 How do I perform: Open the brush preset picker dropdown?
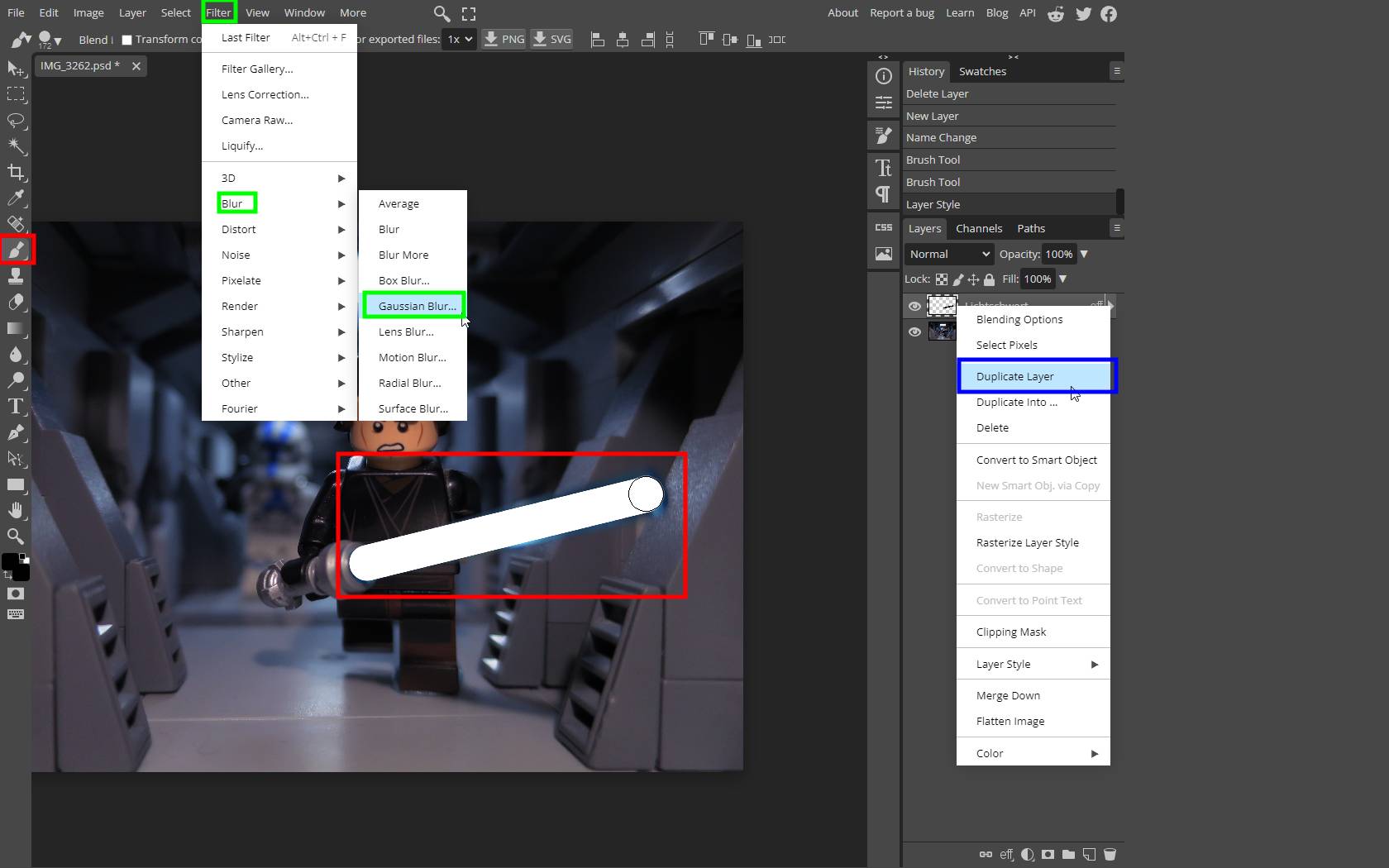50,39
